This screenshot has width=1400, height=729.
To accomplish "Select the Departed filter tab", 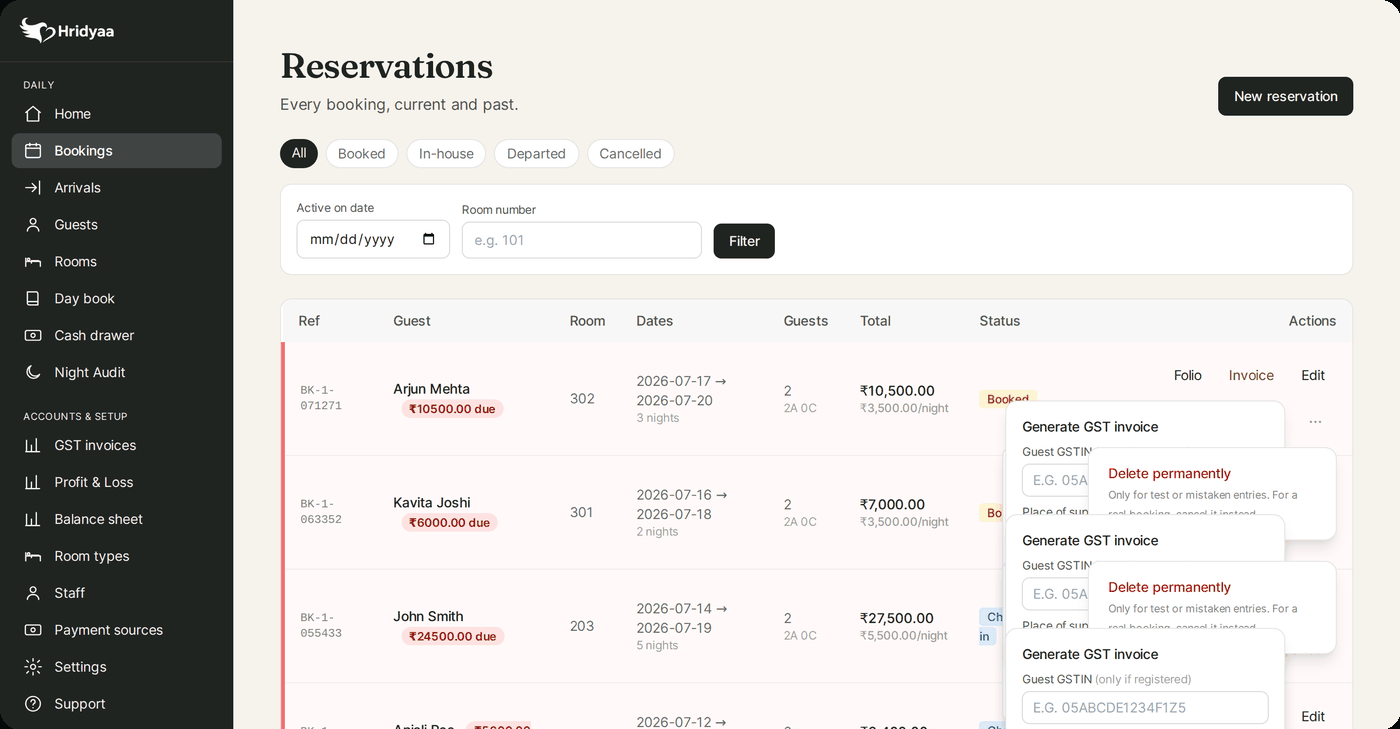I will tap(536, 154).
